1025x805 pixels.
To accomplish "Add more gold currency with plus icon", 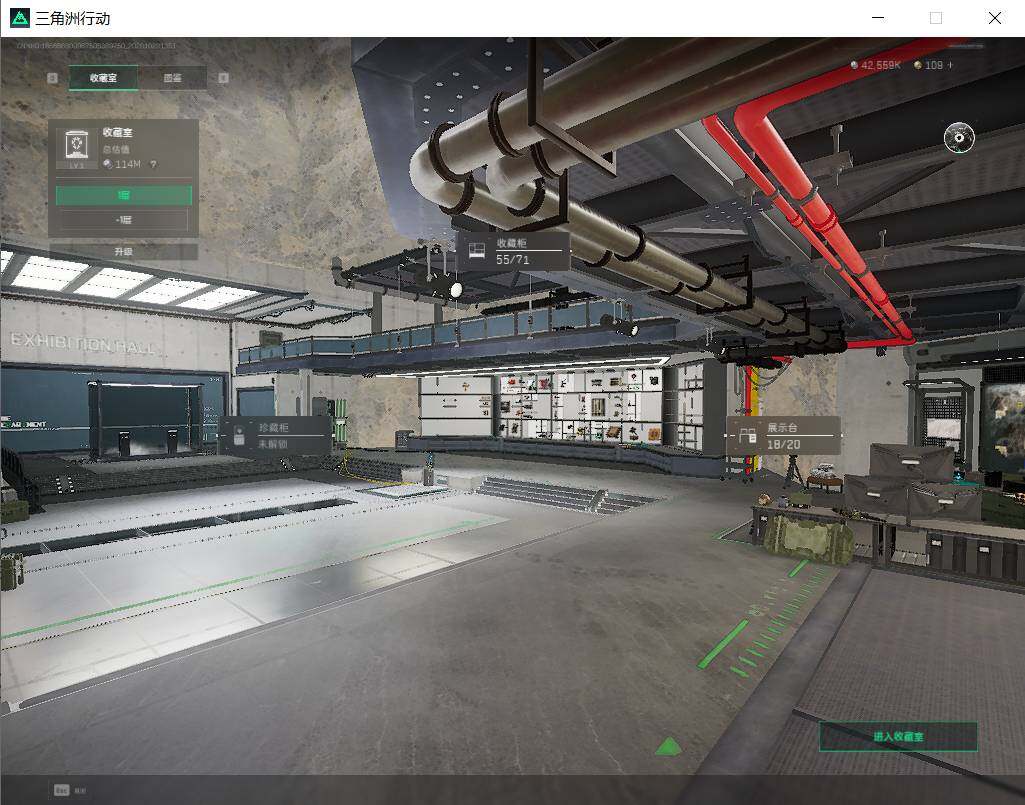I will (x=950, y=65).
